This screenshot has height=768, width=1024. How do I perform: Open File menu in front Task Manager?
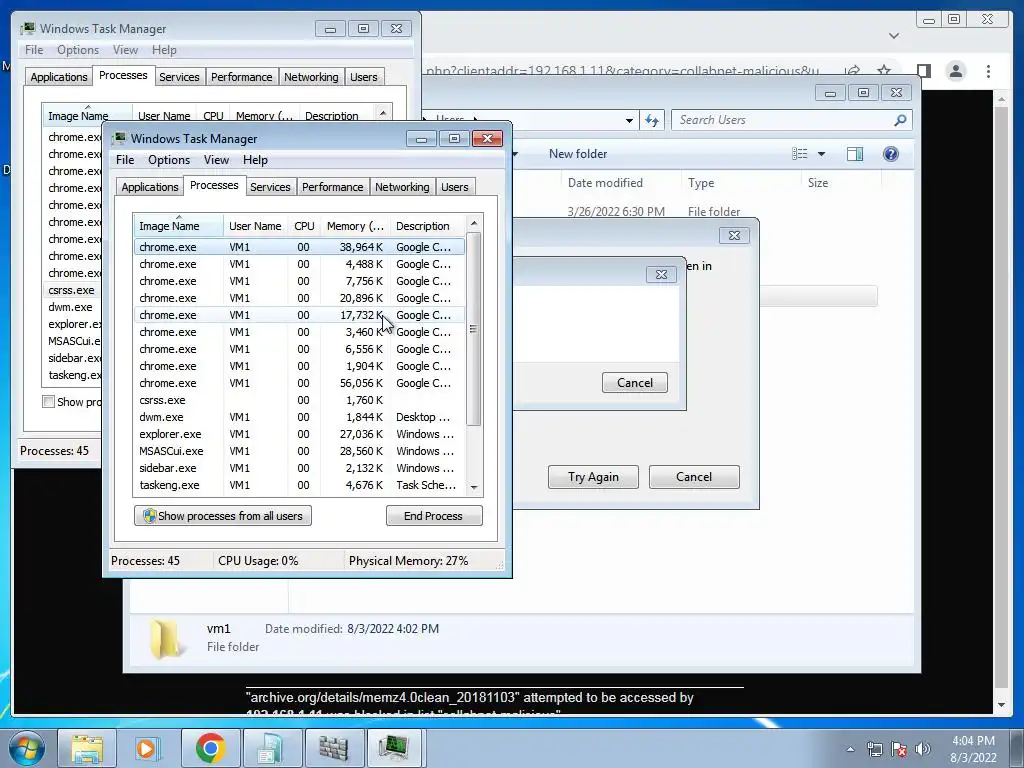(x=125, y=160)
